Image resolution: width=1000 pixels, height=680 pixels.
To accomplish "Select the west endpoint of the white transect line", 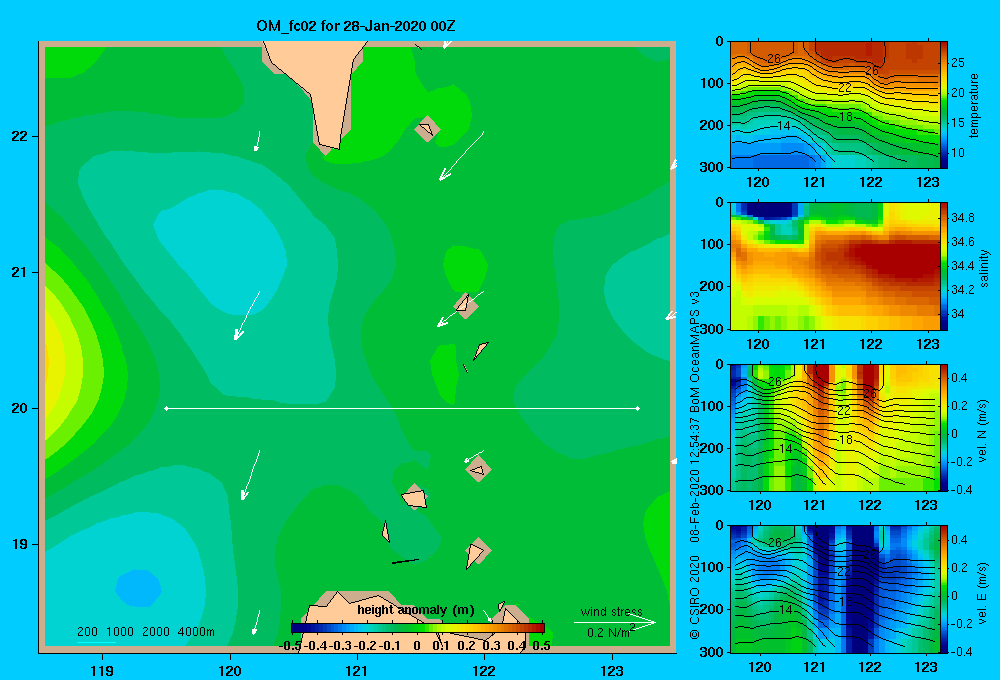I will point(166,408).
